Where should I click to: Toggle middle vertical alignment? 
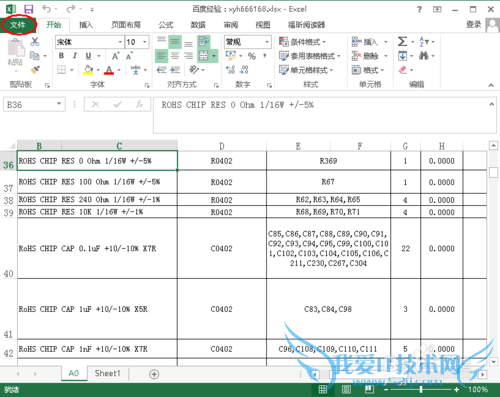pos(175,42)
